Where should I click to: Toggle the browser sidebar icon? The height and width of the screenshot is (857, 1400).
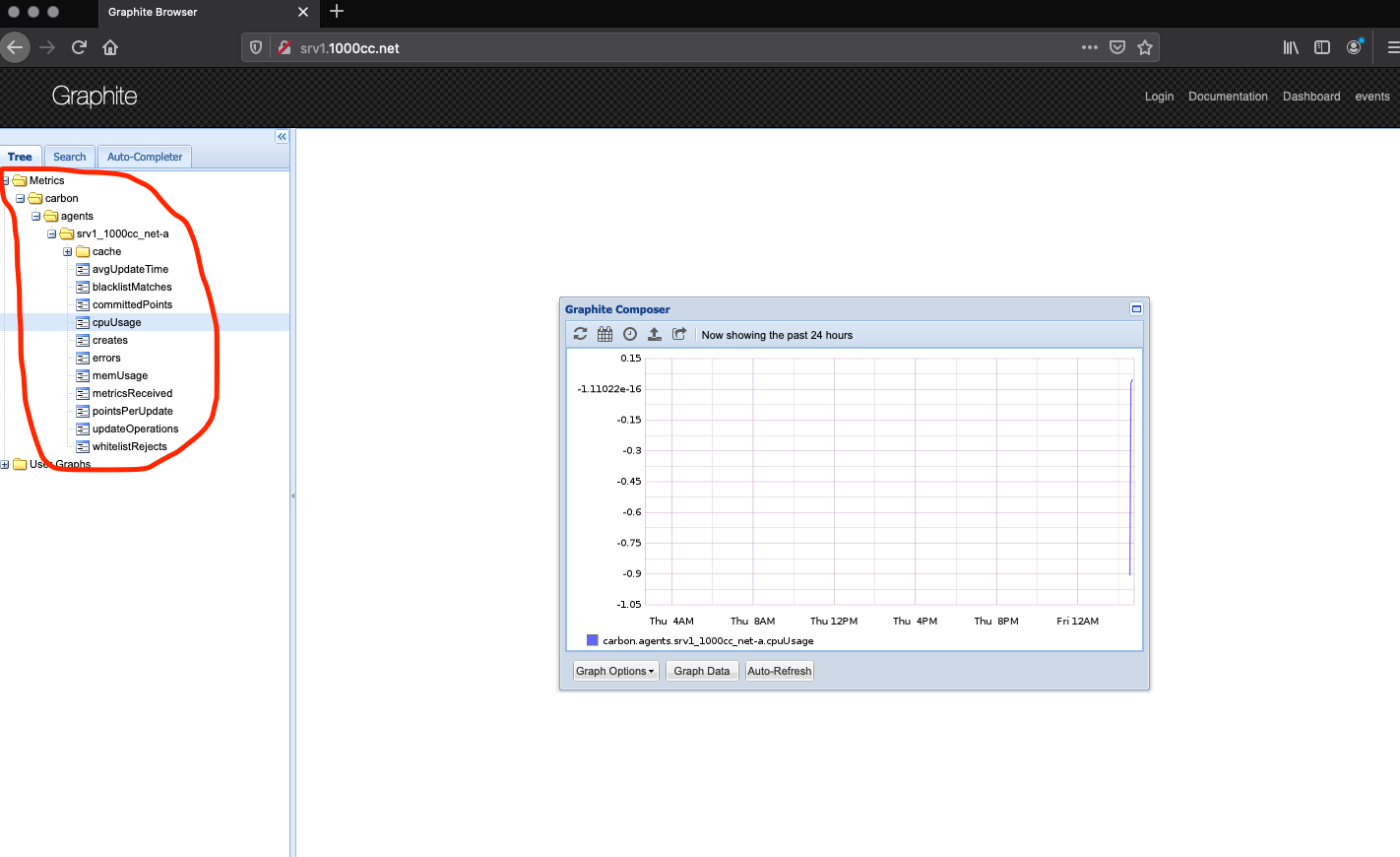(1322, 47)
